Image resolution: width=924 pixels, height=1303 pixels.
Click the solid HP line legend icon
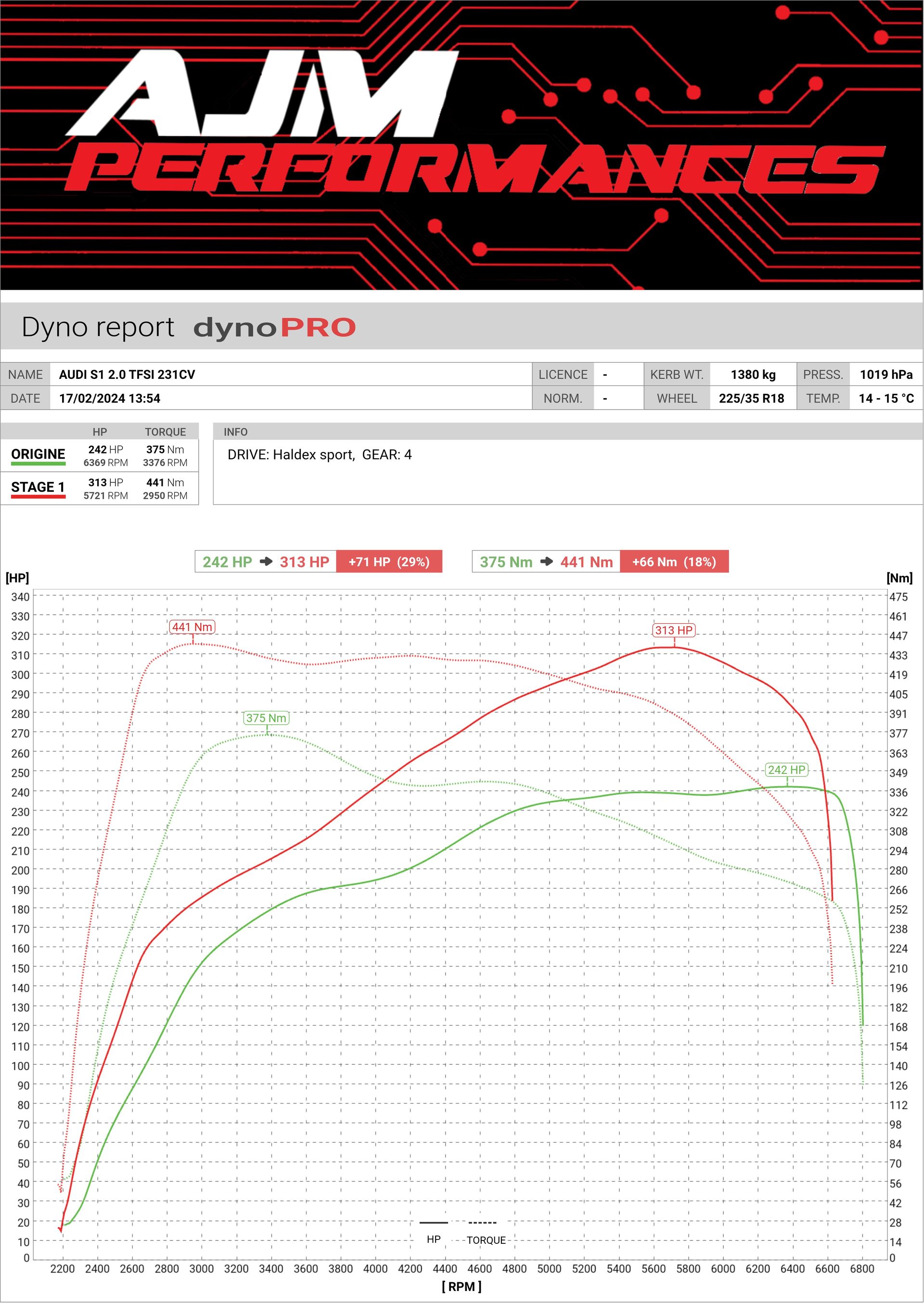coord(434,1222)
